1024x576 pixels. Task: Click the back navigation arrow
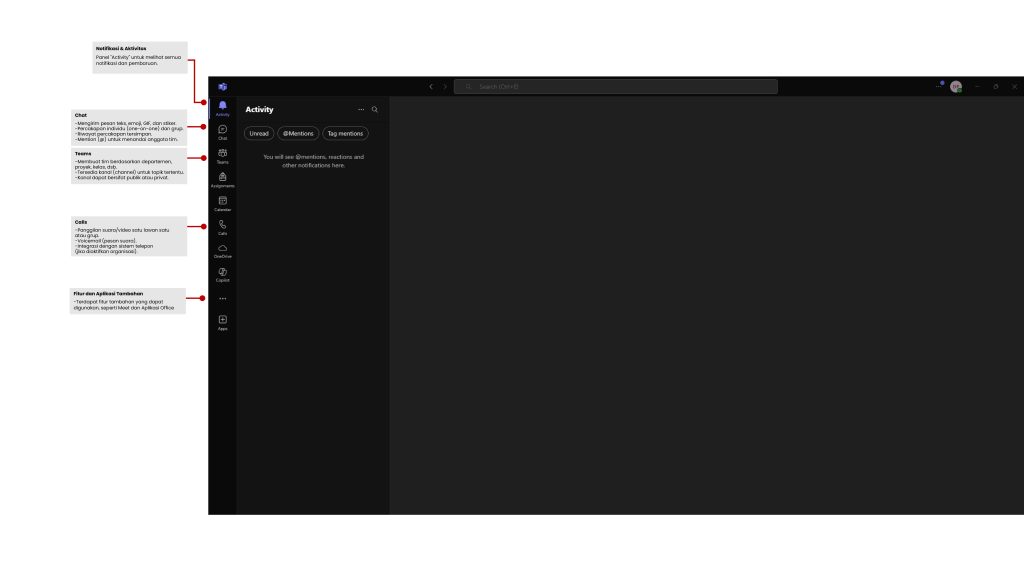[431, 87]
